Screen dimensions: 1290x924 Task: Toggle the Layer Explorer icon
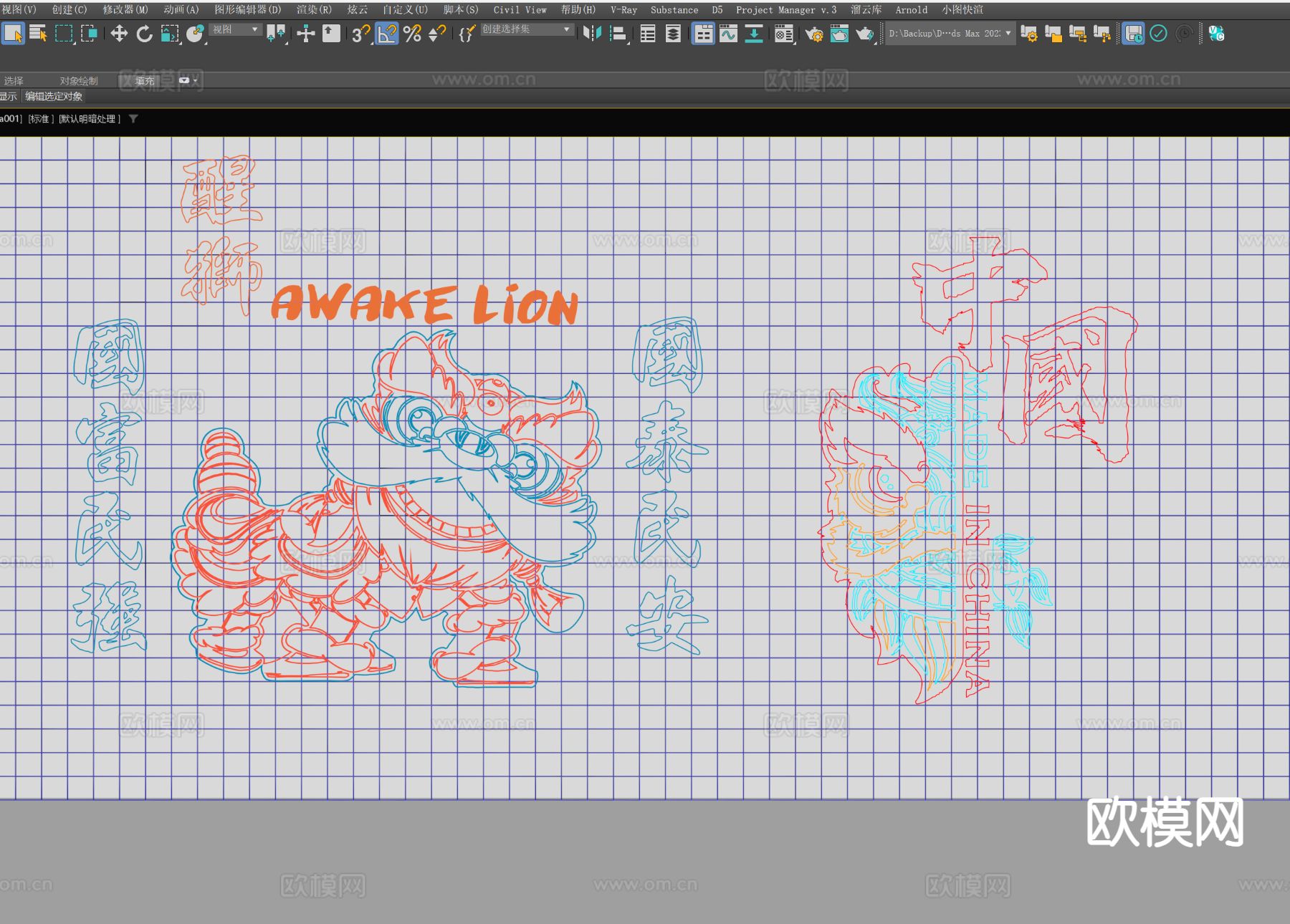click(674, 34)
